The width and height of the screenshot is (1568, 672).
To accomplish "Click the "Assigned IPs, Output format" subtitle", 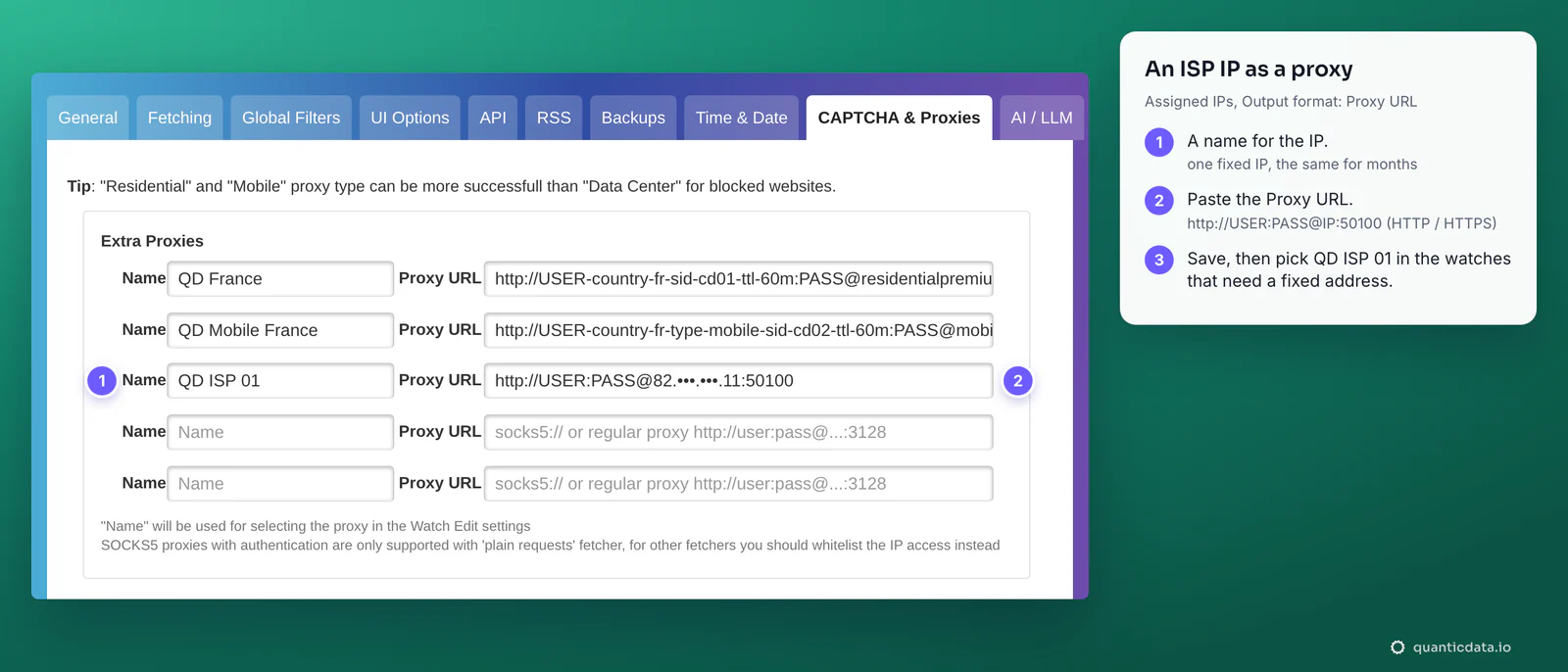I will [x=1281, y=102].
